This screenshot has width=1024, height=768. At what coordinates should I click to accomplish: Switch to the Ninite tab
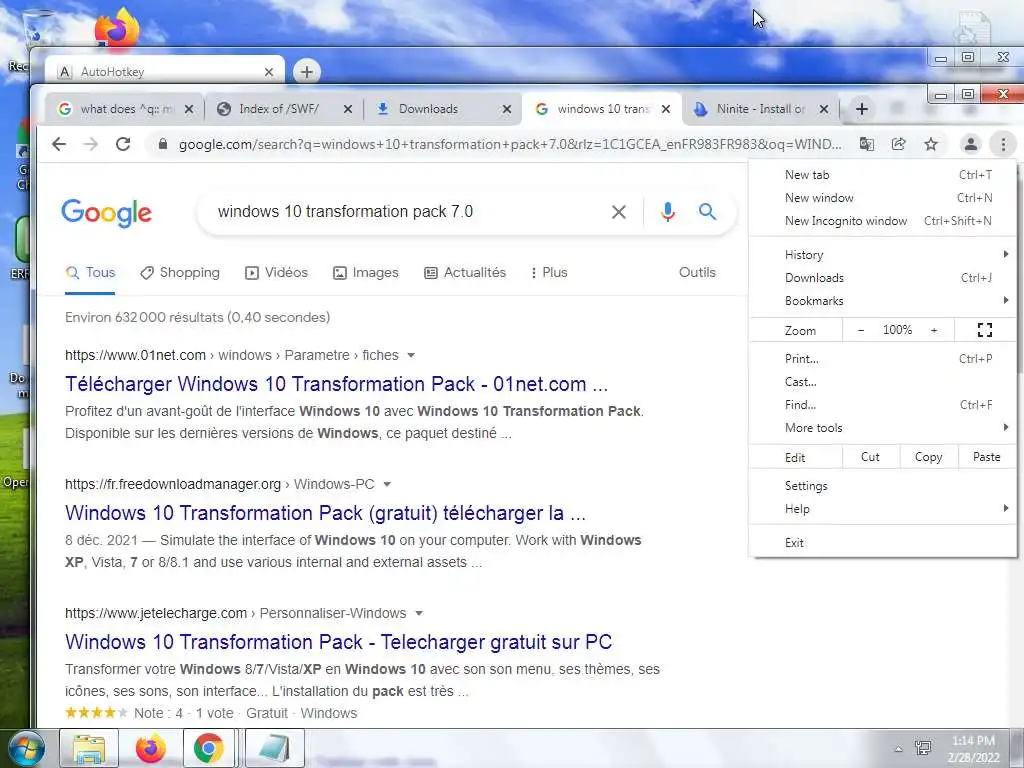[x=760, y=109]
